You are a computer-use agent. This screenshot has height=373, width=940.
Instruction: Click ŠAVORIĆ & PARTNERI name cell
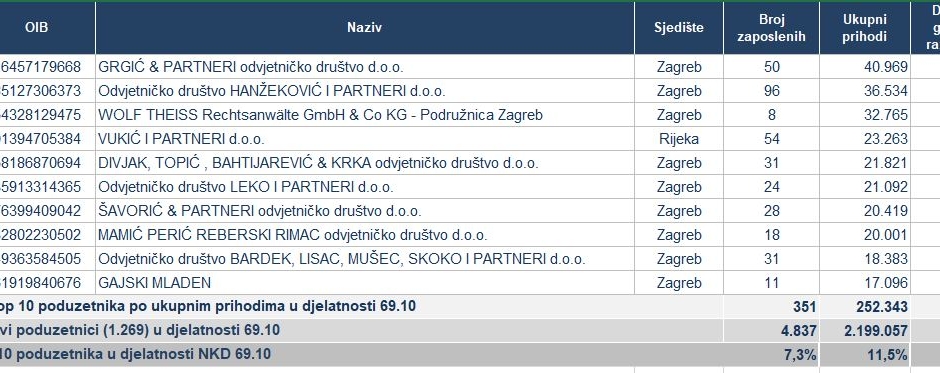pyautogui.click(x=364, y=210)
